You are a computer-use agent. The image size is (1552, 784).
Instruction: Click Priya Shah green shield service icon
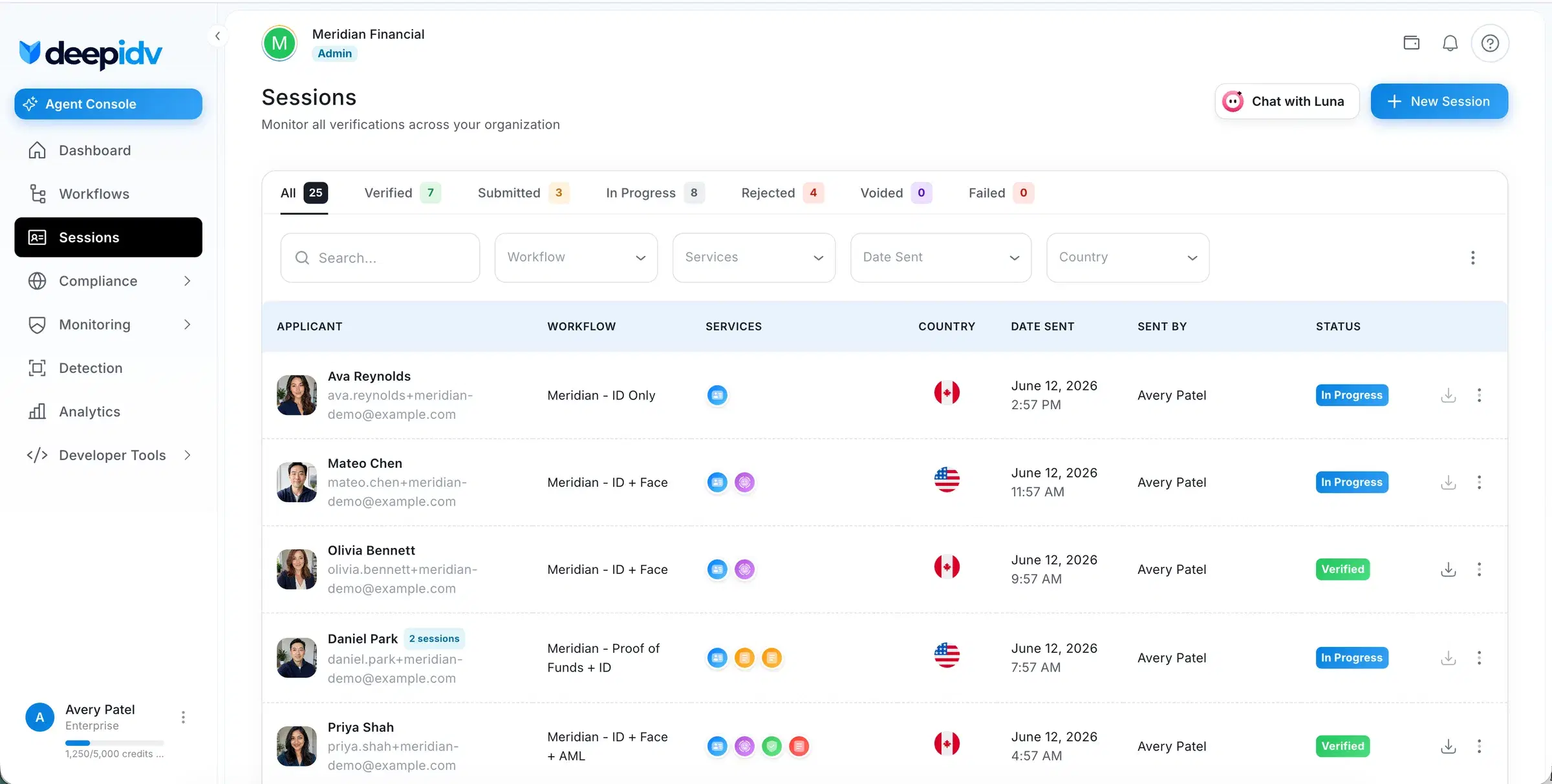[x=771, y=747]
